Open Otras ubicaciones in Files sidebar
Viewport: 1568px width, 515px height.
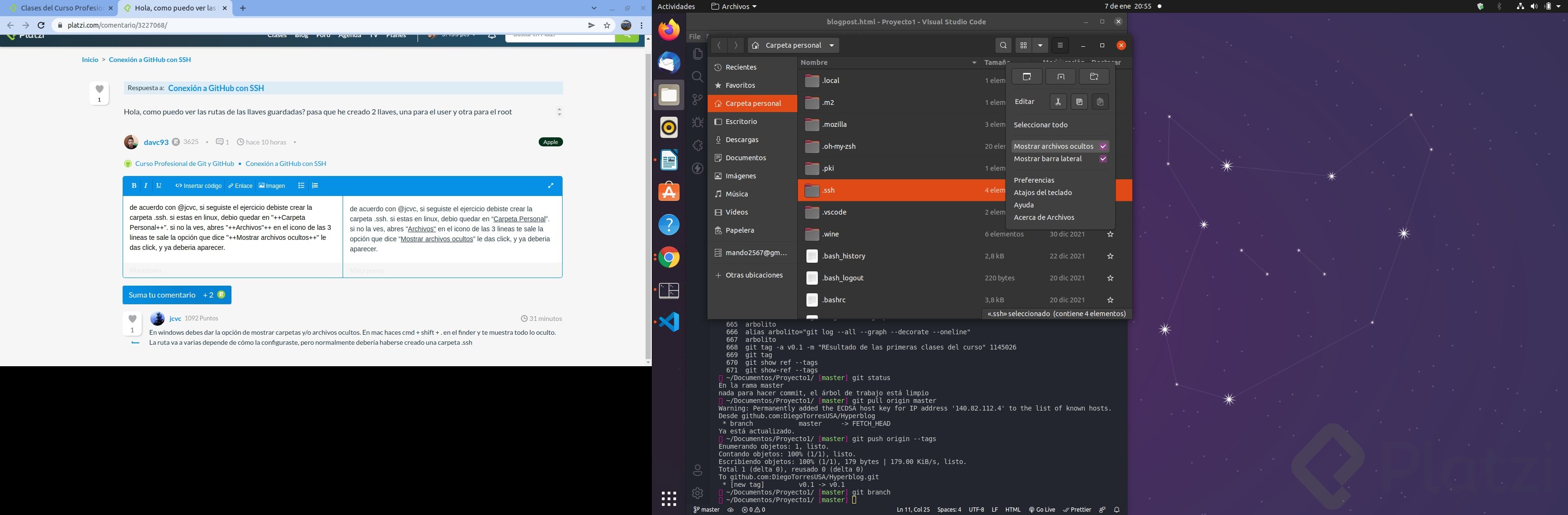753,276
